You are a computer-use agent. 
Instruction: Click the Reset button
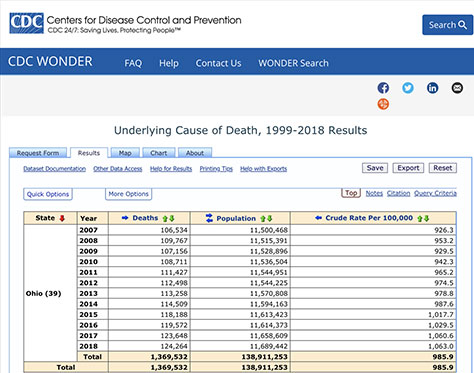[443, 168]
